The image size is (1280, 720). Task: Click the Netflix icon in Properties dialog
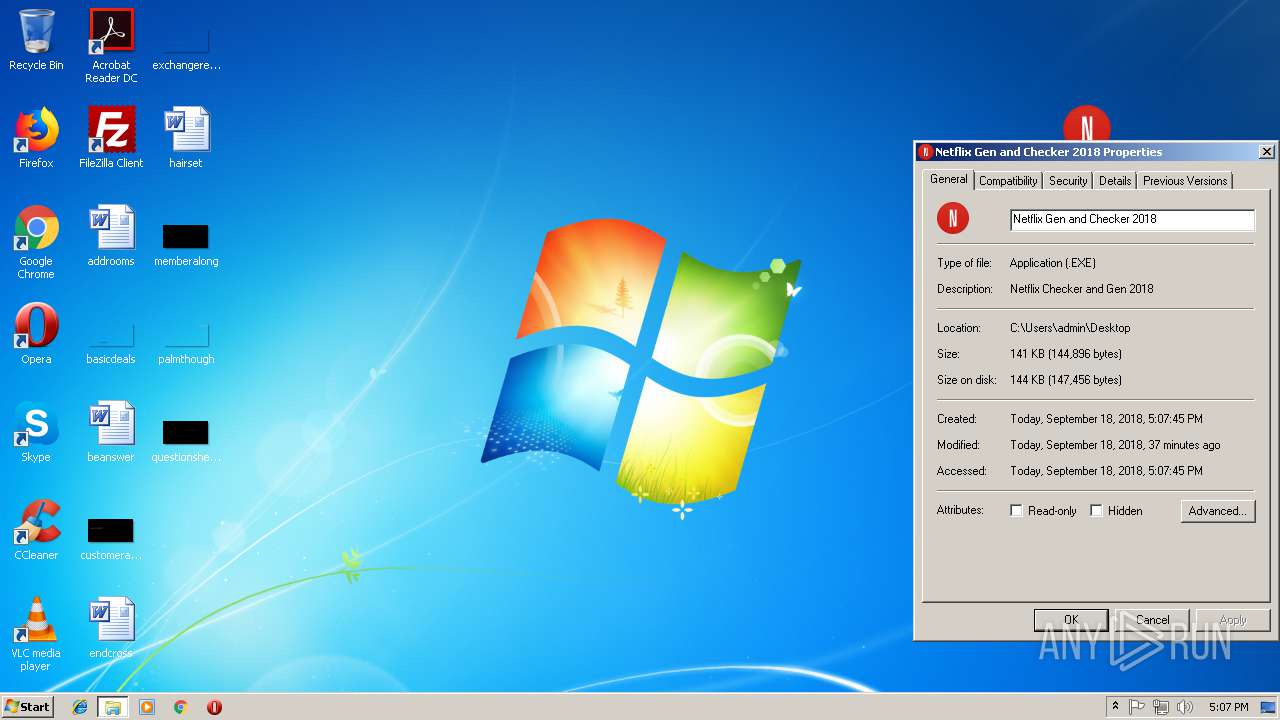pyautogui.click(x=953, y=218)
